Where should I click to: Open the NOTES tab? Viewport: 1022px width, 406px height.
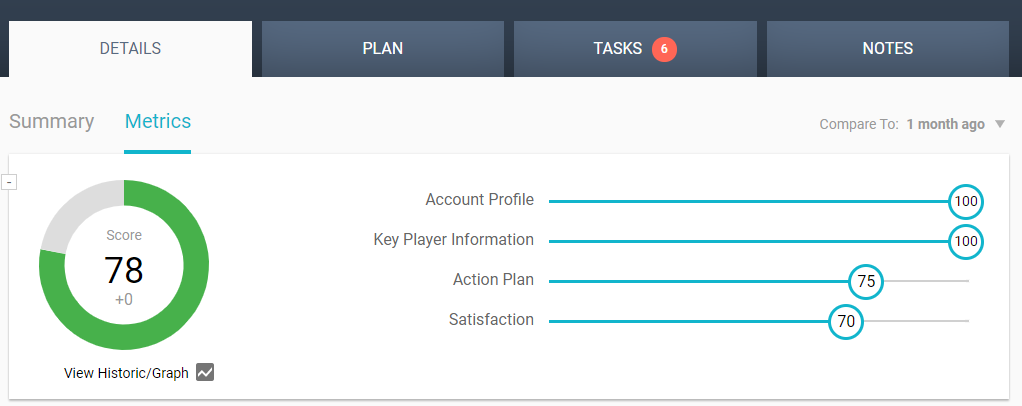(887, 48)
